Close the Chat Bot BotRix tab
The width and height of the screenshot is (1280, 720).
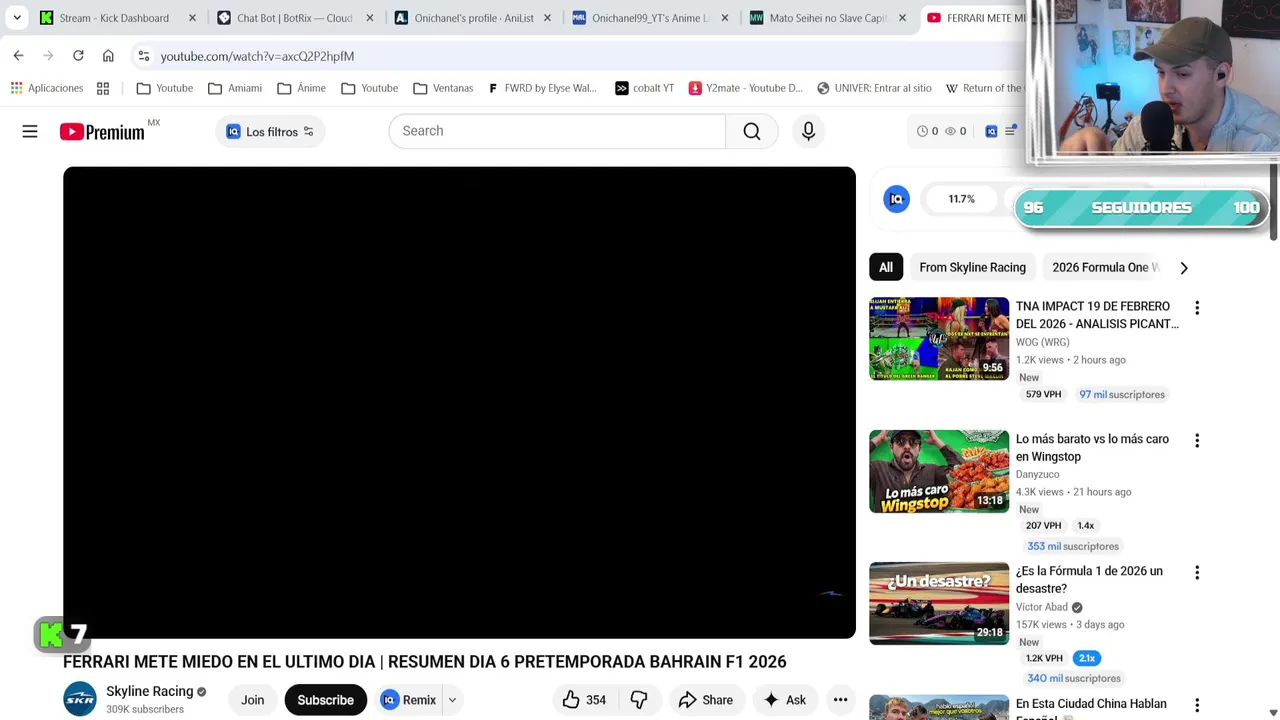coord(370,18)
